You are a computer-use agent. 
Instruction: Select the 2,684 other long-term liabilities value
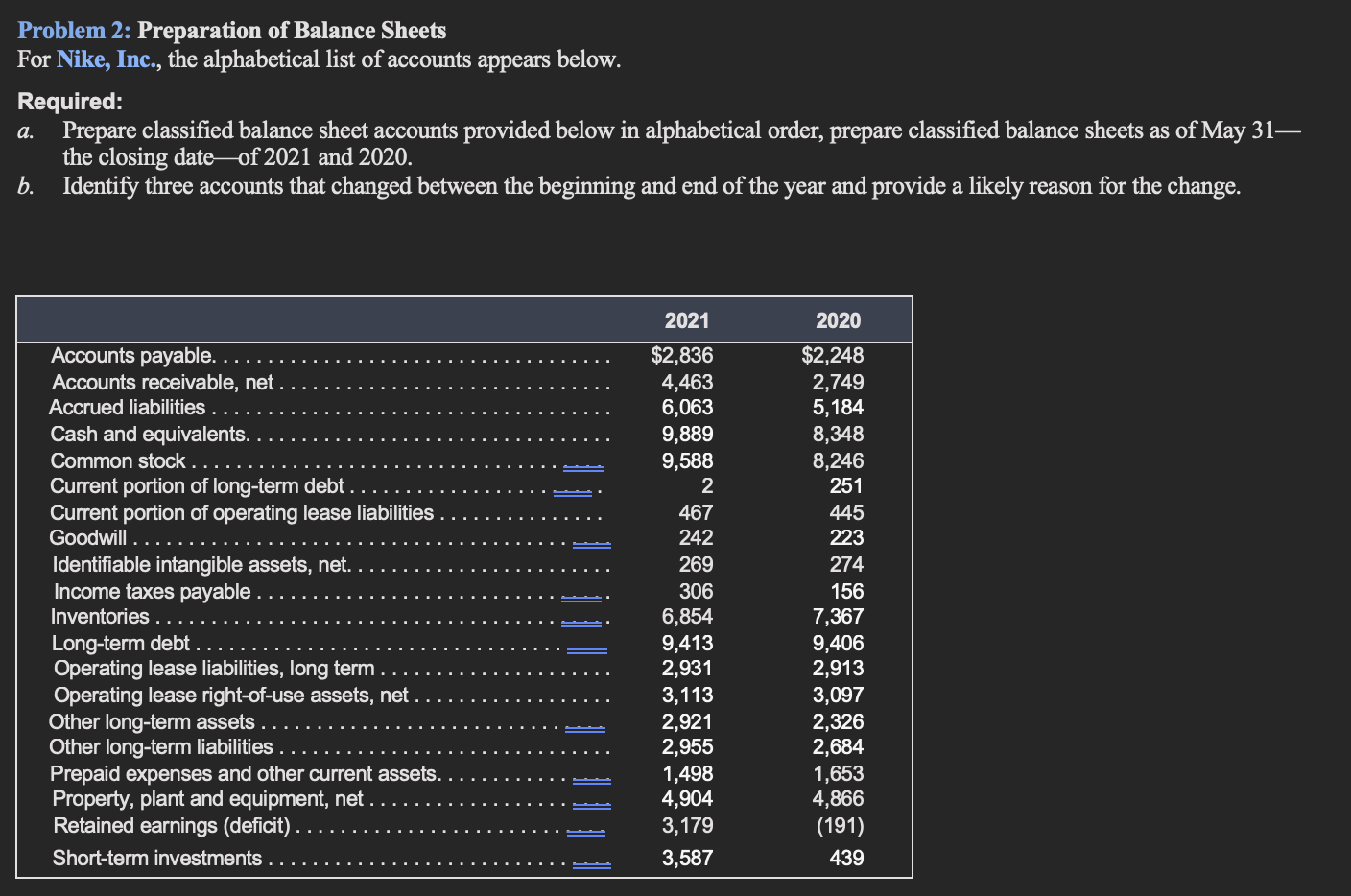pyautogui.click(x=839, y=747)
